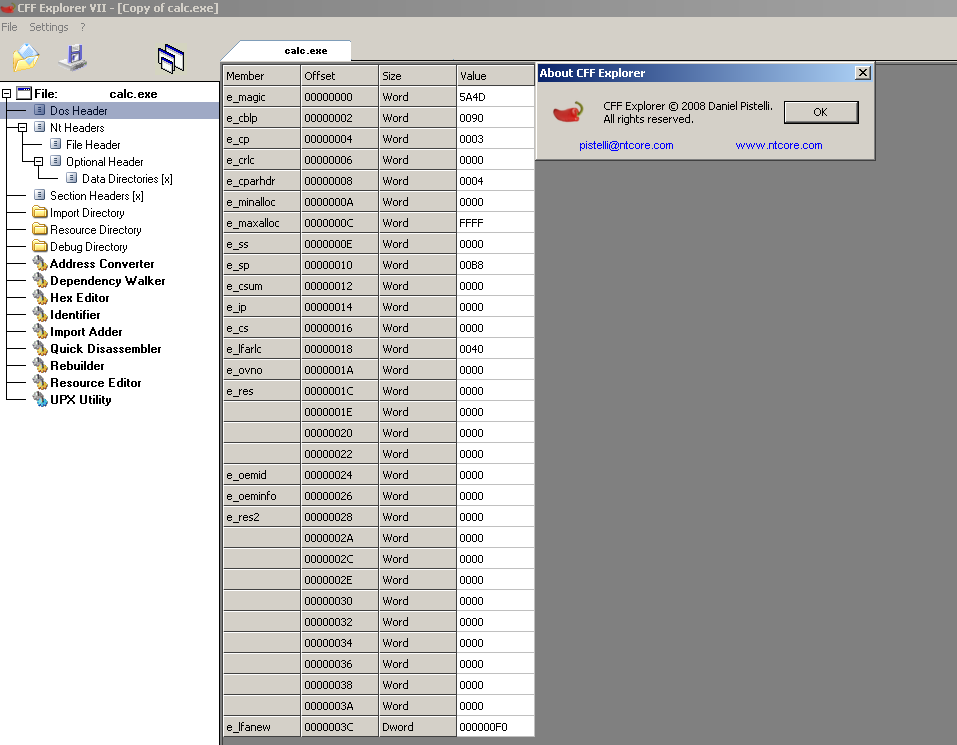The image size is (957, 745).
Task: Open Optional Header in the tree
Action: pyautogui.click(x=104, y=162)
